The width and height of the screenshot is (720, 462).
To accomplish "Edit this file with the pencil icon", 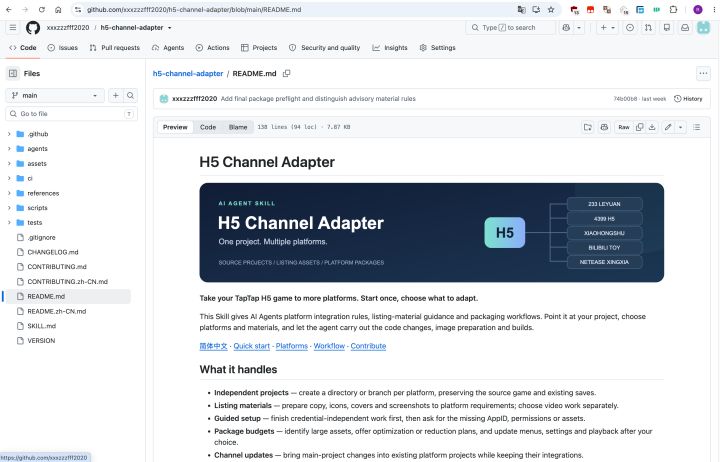I will 668,127.
